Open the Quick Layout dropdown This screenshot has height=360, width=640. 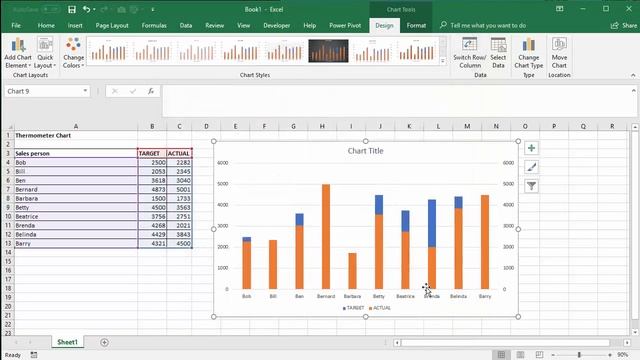point(45,53)
